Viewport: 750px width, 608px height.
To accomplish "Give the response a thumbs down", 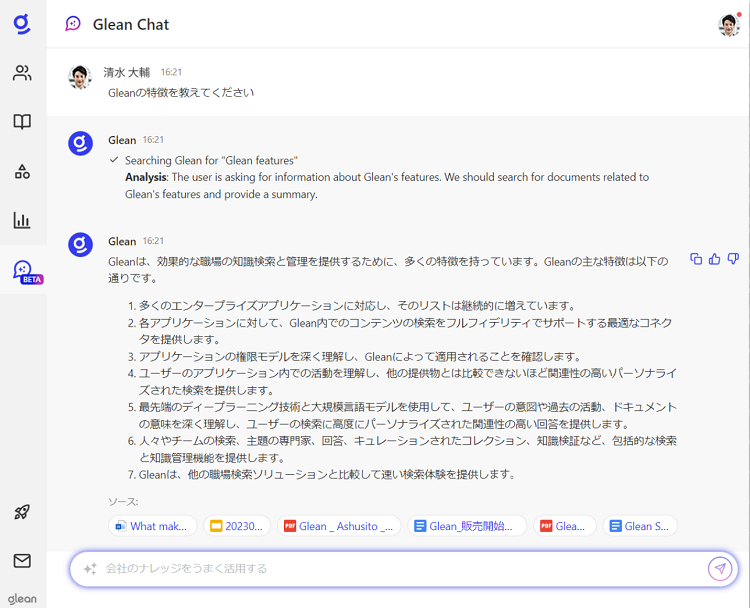I will [x=733, y=259].
